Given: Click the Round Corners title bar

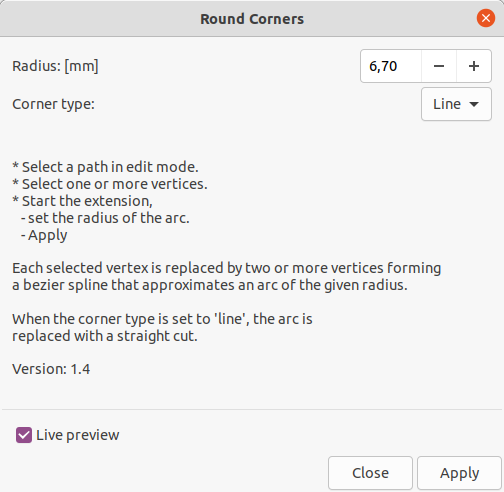Looking at the screenshot, I should 252,19.
